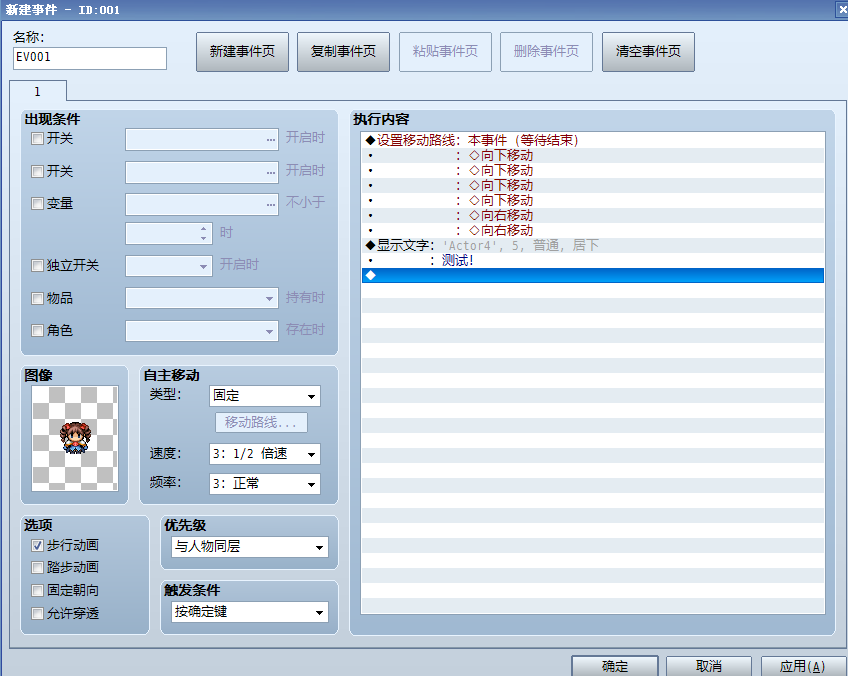Click the variable value stepper arrows
This screenshot has height=676, width=848.
203,233
